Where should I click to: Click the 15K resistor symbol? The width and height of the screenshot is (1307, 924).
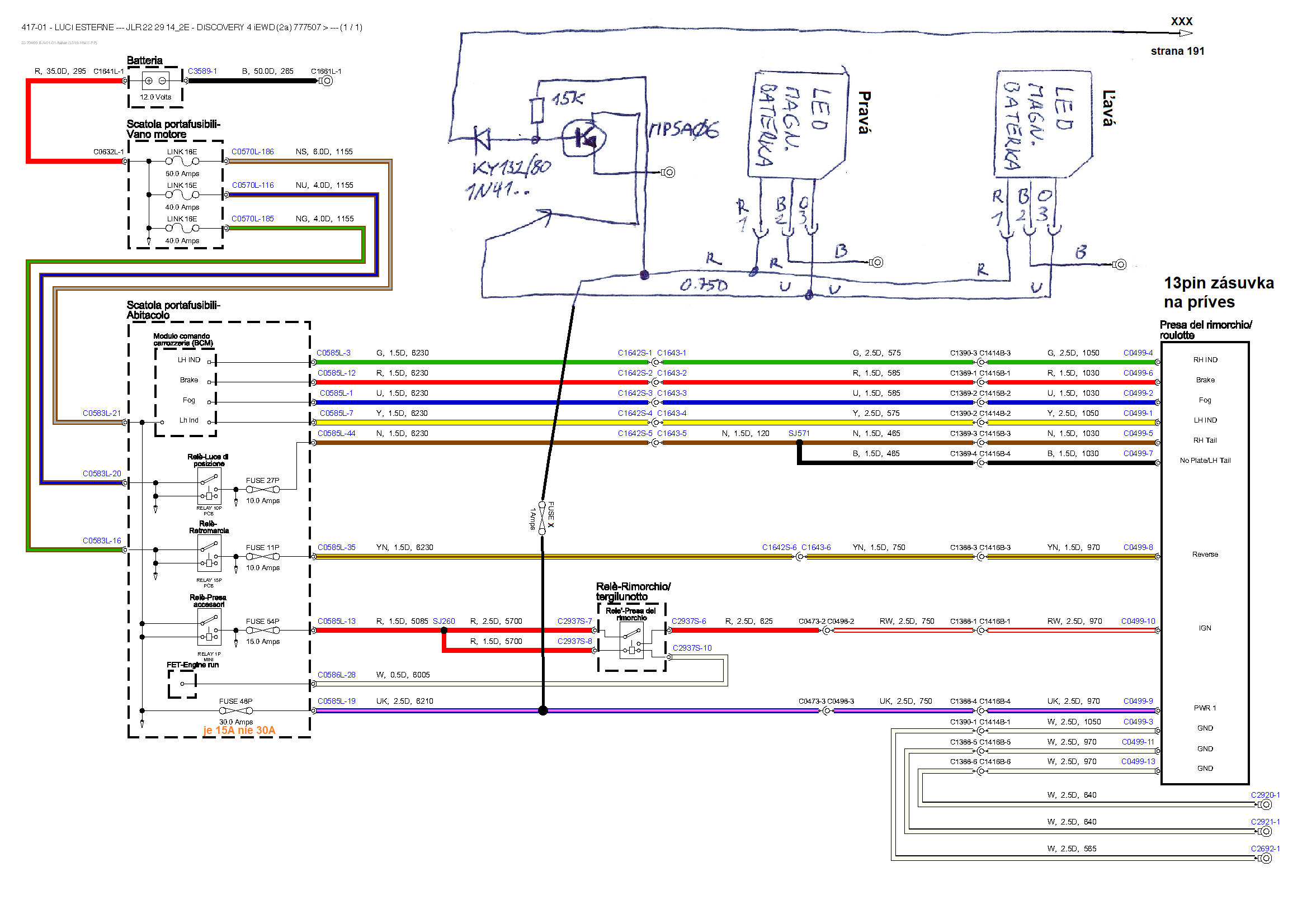[537, 110]
